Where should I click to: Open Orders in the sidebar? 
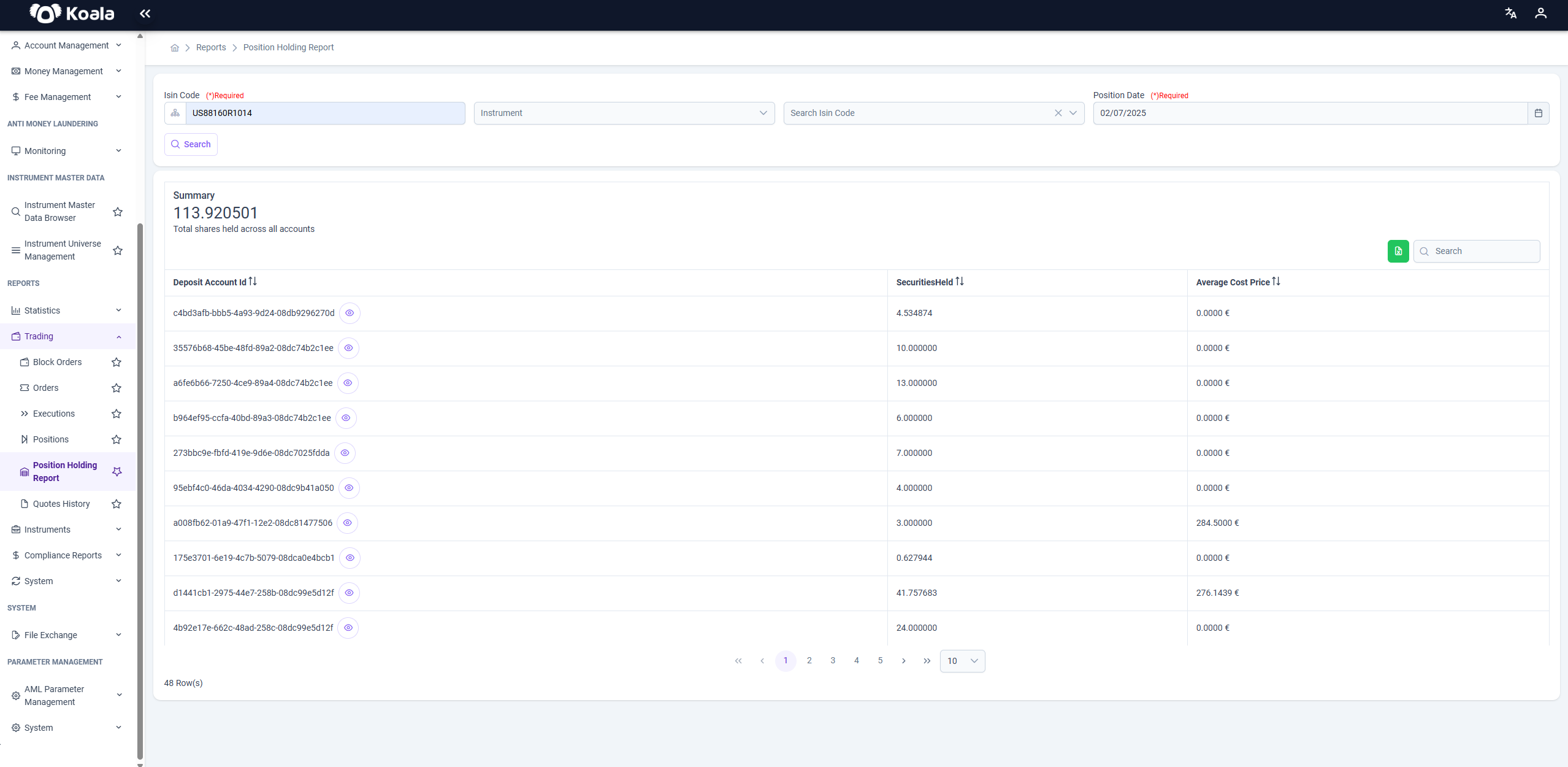tap(45, 388)
